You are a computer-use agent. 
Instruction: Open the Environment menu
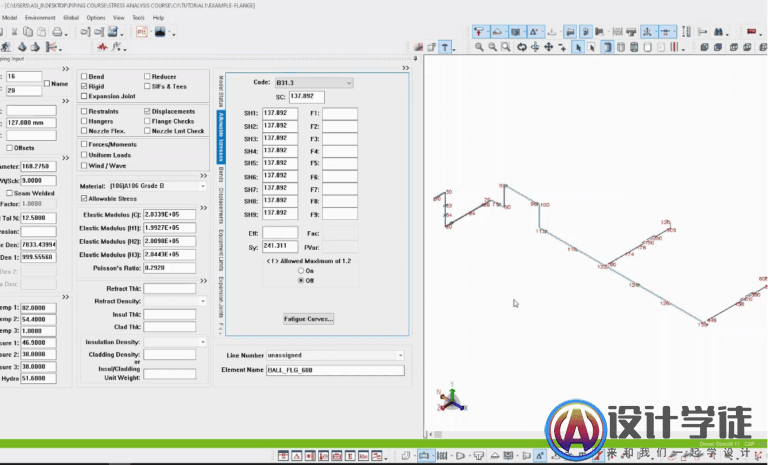pos(40,18)
